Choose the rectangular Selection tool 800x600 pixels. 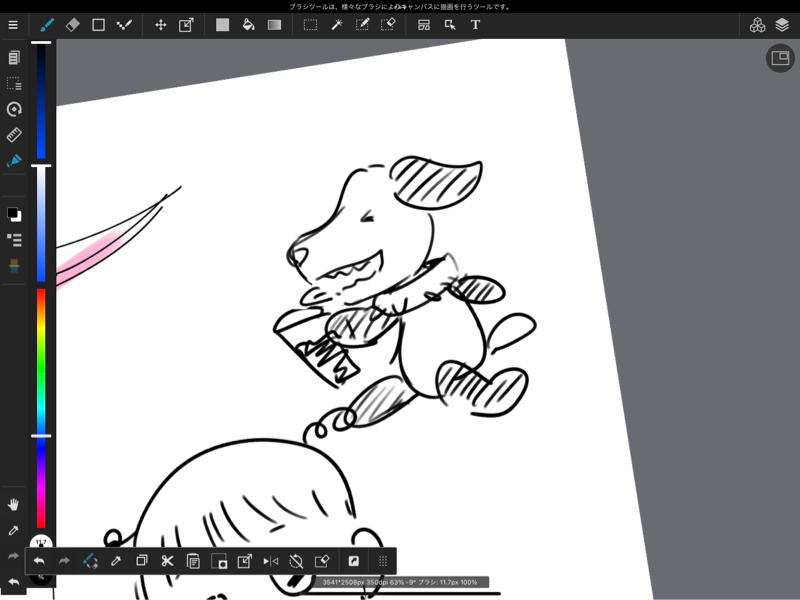310,25
